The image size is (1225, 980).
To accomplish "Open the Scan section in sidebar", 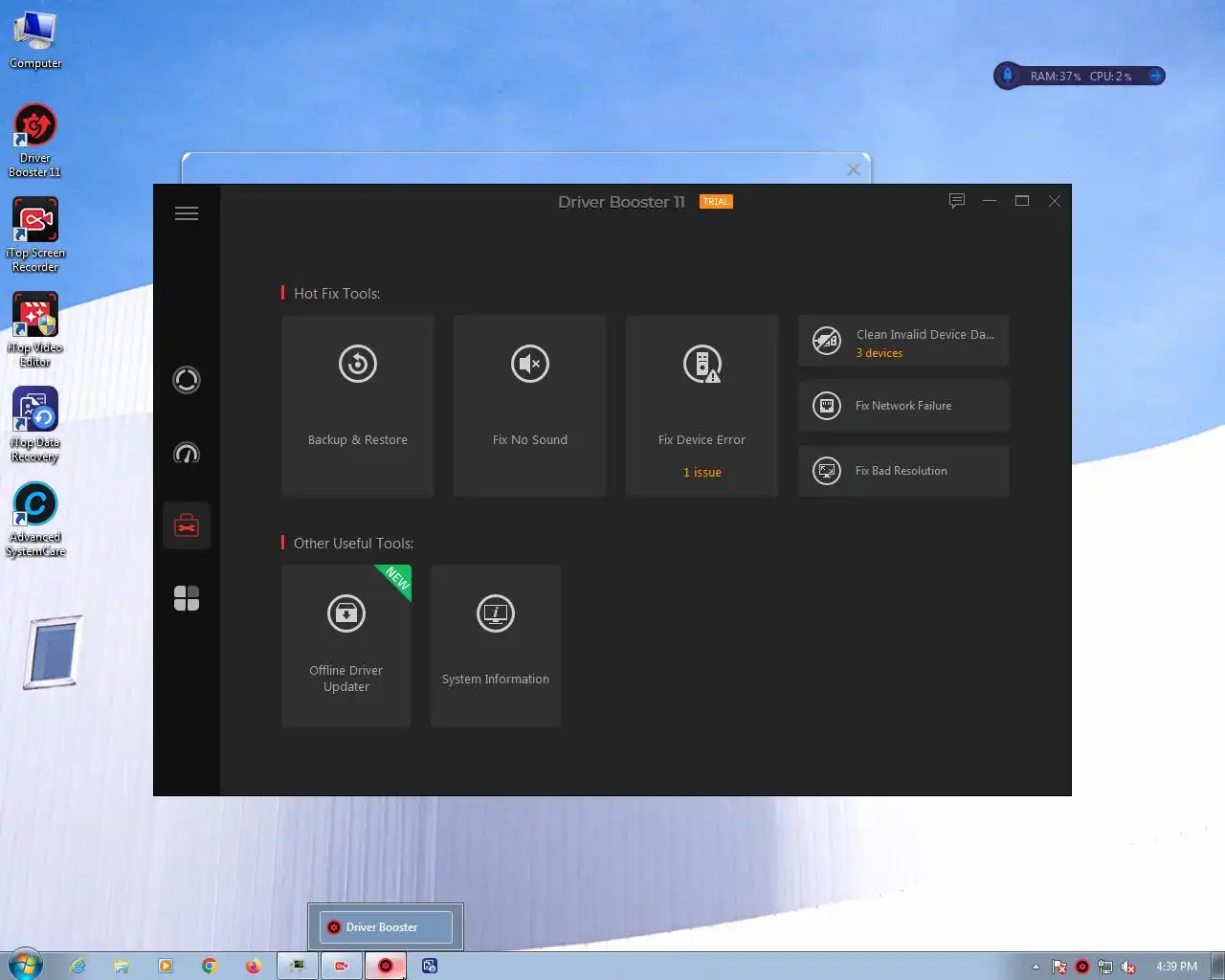I will coord(187,380).
